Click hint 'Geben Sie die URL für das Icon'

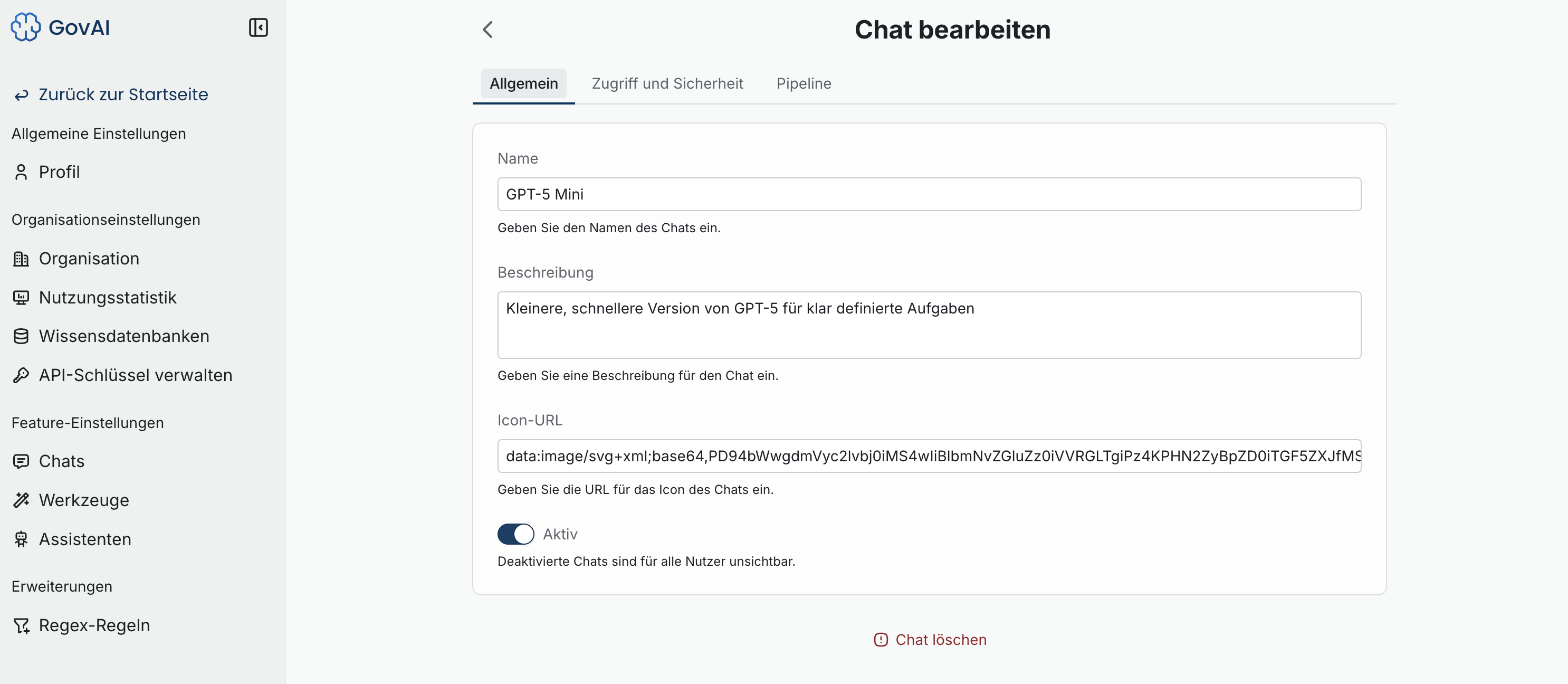pyautogui.click(x=635, y=490)
